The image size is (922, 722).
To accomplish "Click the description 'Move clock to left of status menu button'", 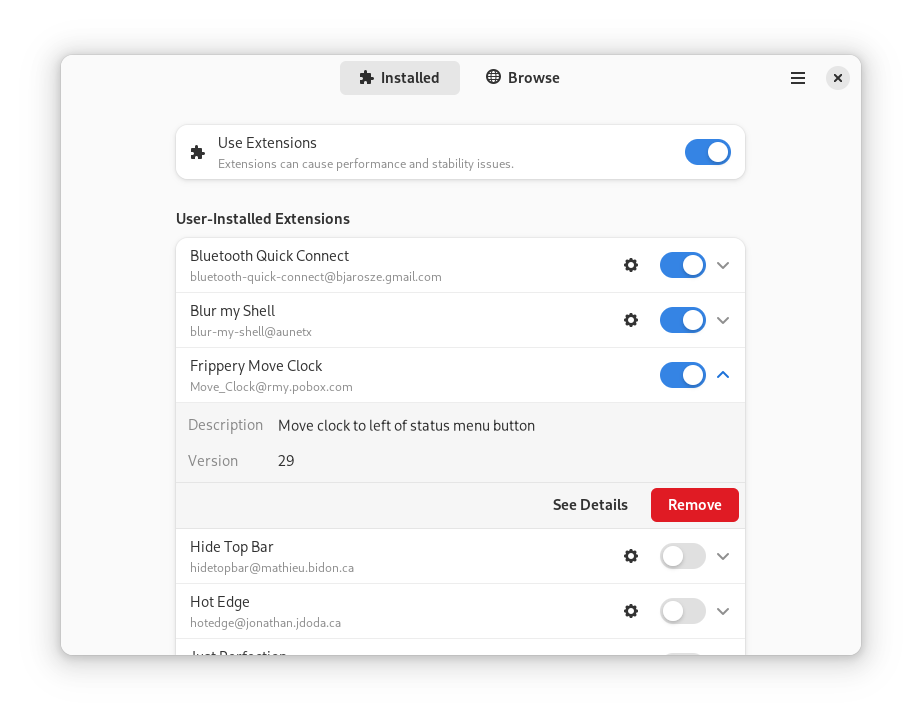I will (406, 426).
